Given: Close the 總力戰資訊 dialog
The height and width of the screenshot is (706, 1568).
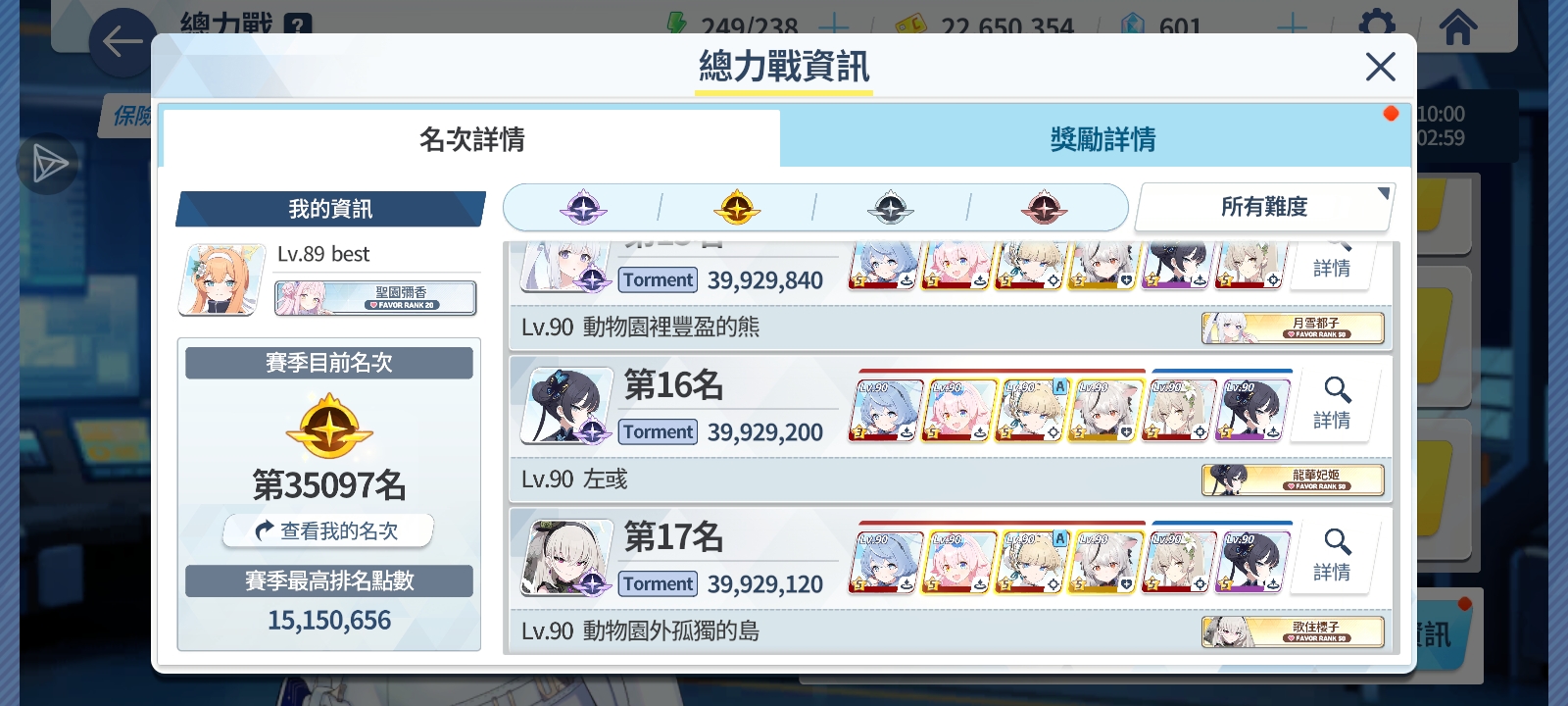Looking at the screenshot, I should [1380, 67].
